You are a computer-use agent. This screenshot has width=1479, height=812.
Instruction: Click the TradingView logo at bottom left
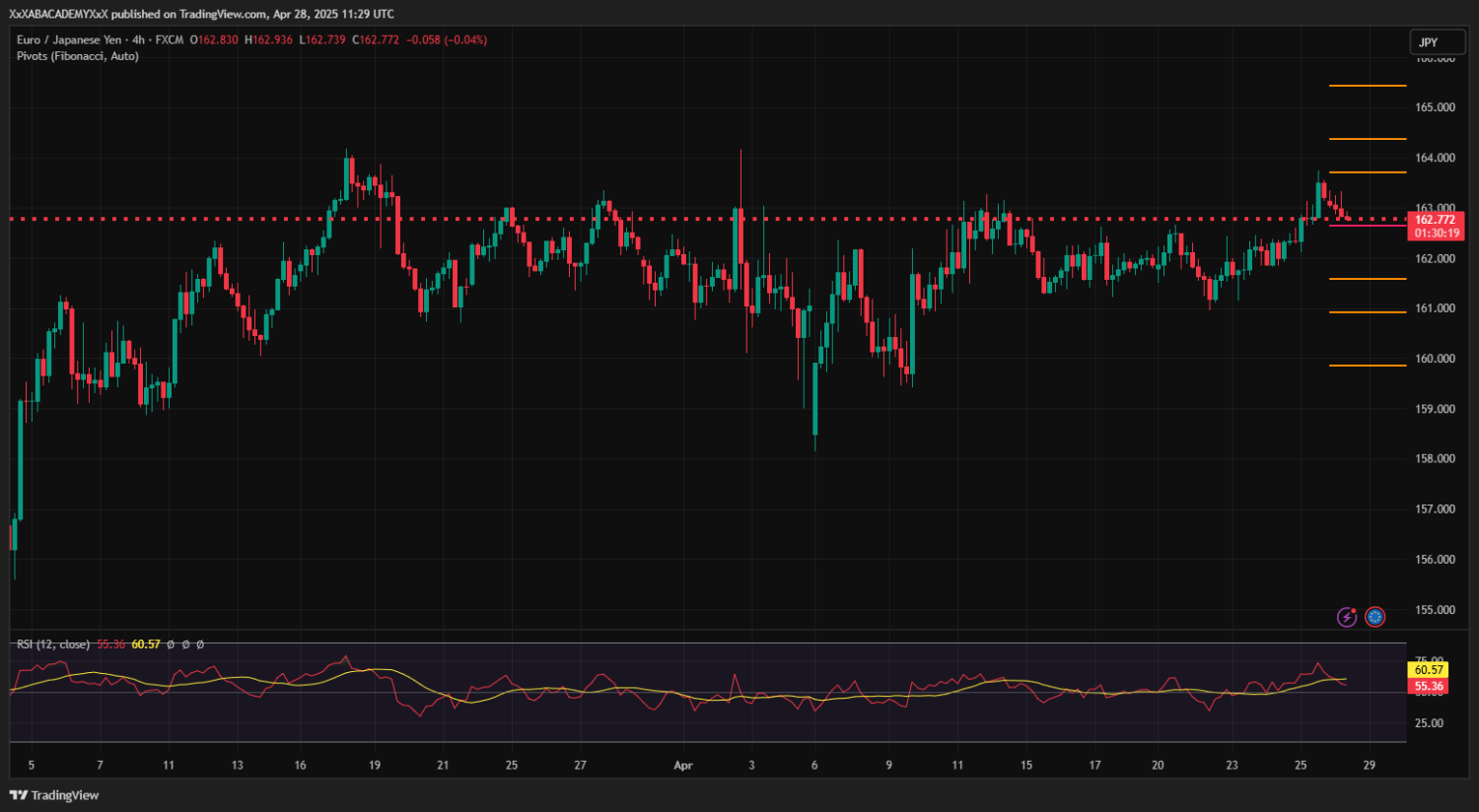54,795
